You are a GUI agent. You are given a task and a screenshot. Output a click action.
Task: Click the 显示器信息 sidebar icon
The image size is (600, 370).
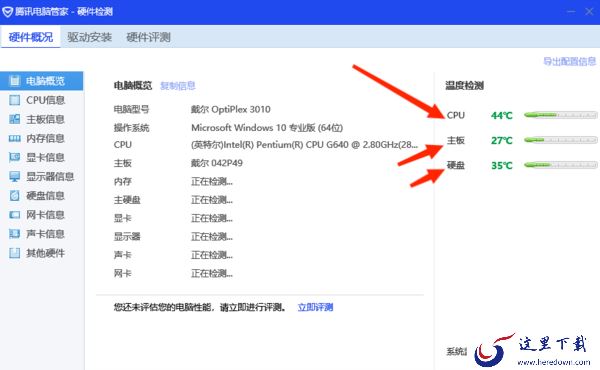(15, 176)
